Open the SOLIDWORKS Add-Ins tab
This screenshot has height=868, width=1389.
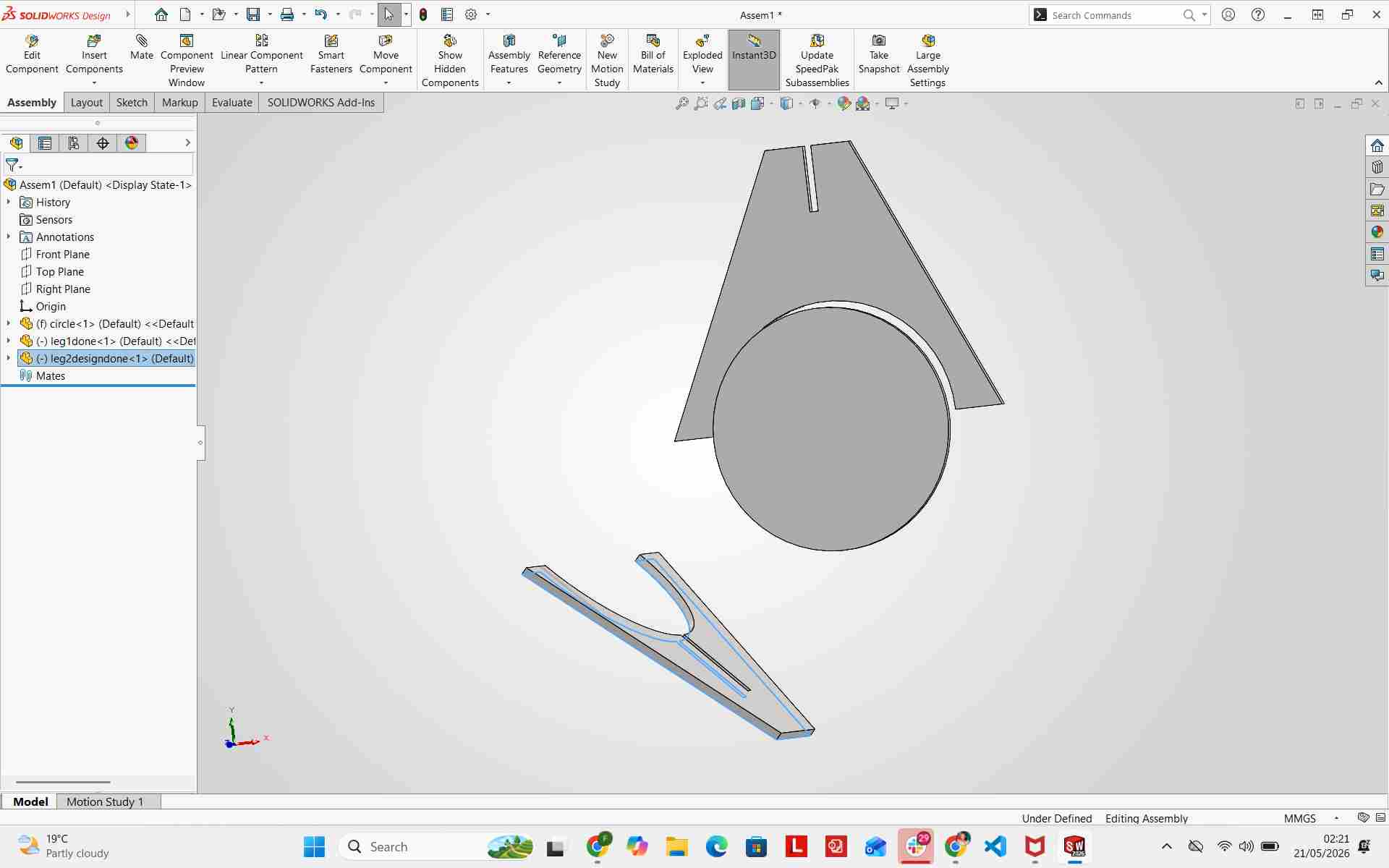321,103
